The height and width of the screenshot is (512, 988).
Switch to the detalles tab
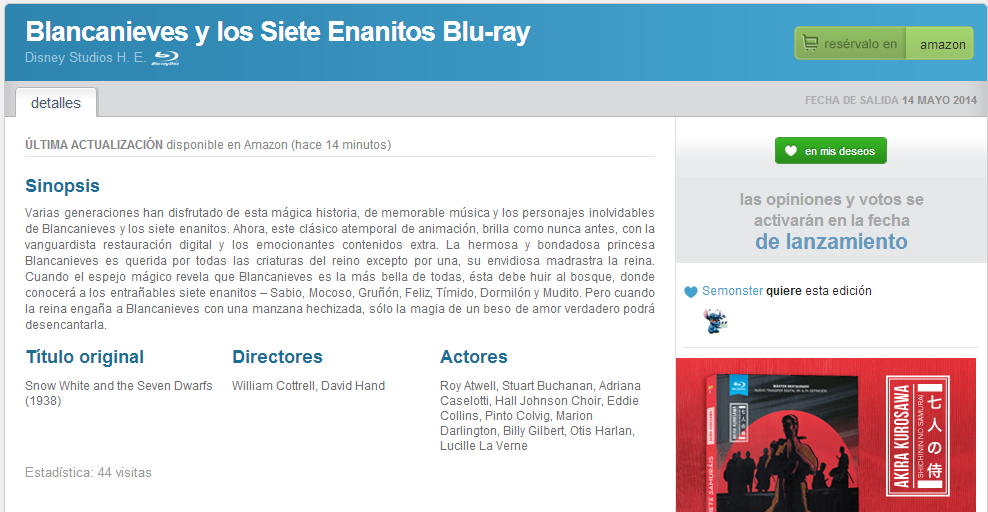tap(56, 103)
